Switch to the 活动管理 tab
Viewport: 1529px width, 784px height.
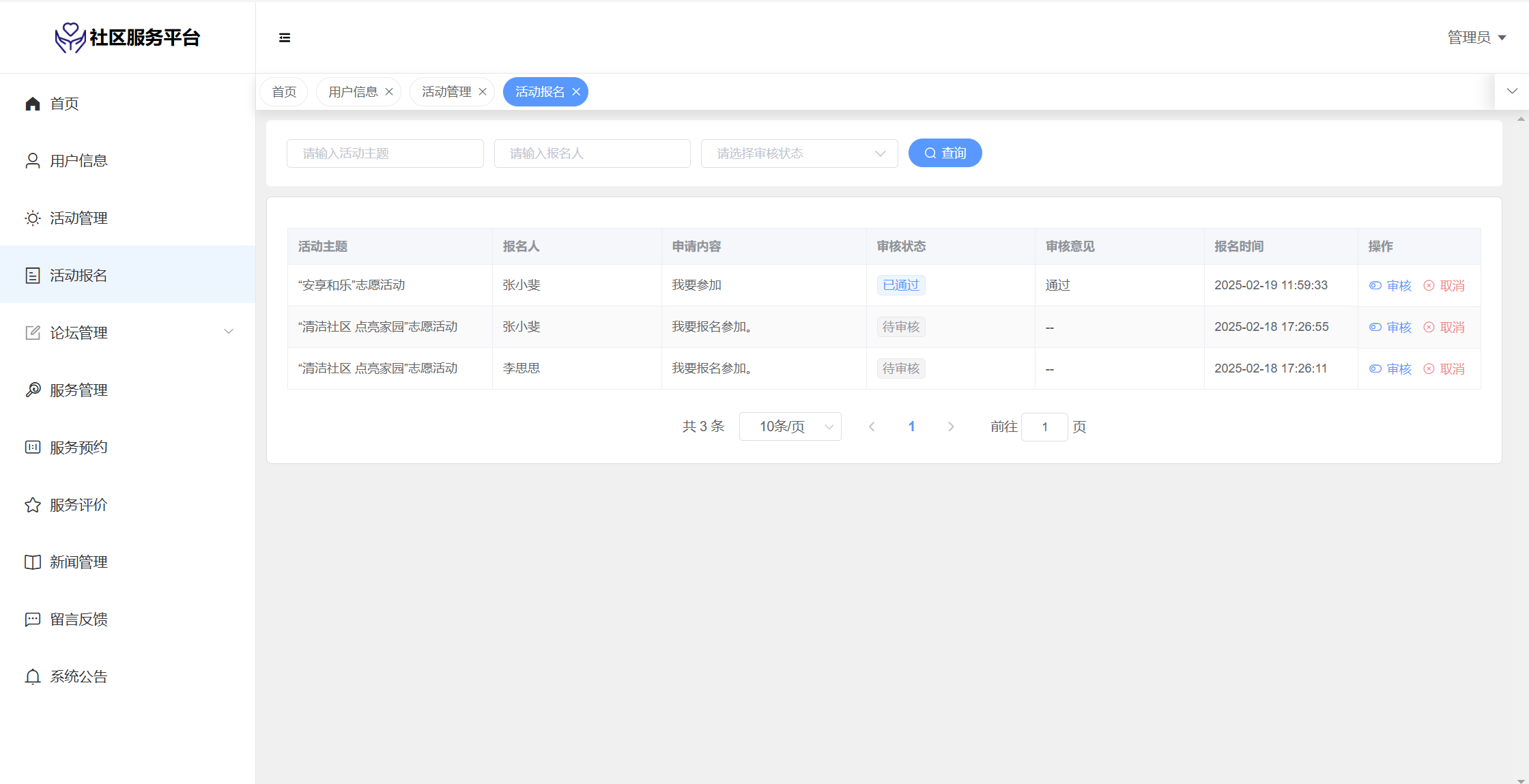(446, 92)
